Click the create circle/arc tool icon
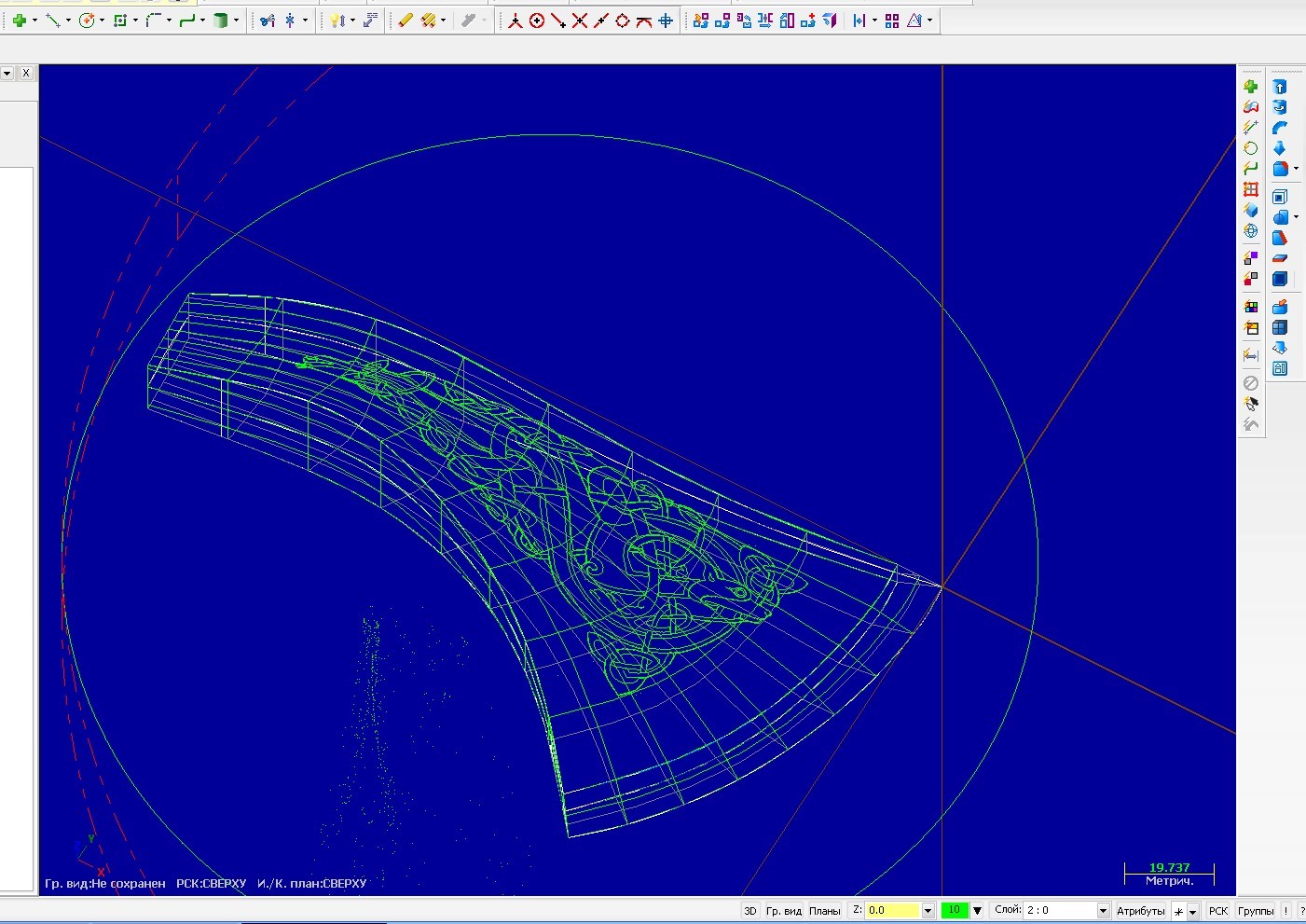The width and height of the screenshot is (1306, 924). click(x=87, y=21)
